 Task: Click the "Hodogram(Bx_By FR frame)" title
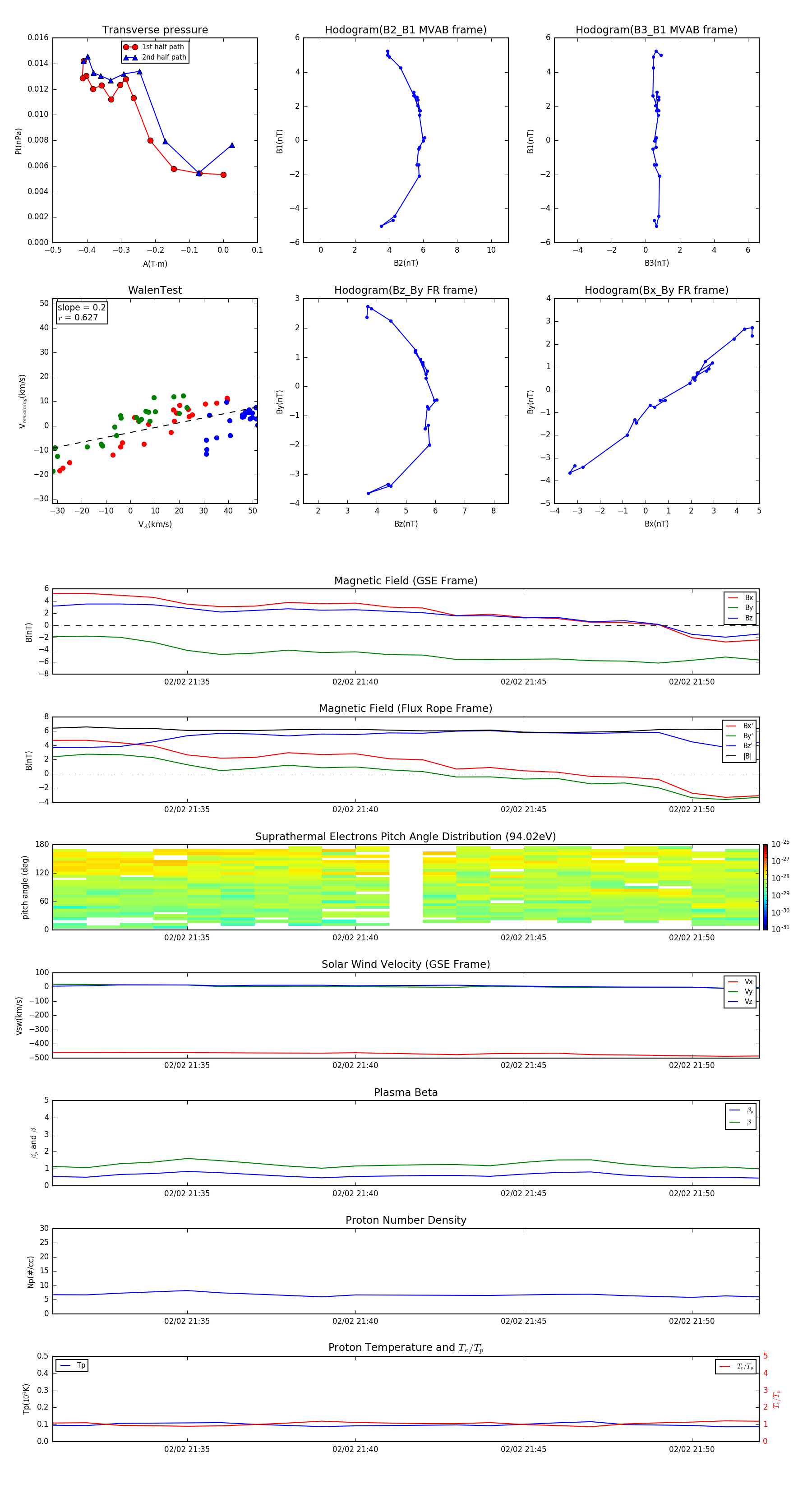656,290
